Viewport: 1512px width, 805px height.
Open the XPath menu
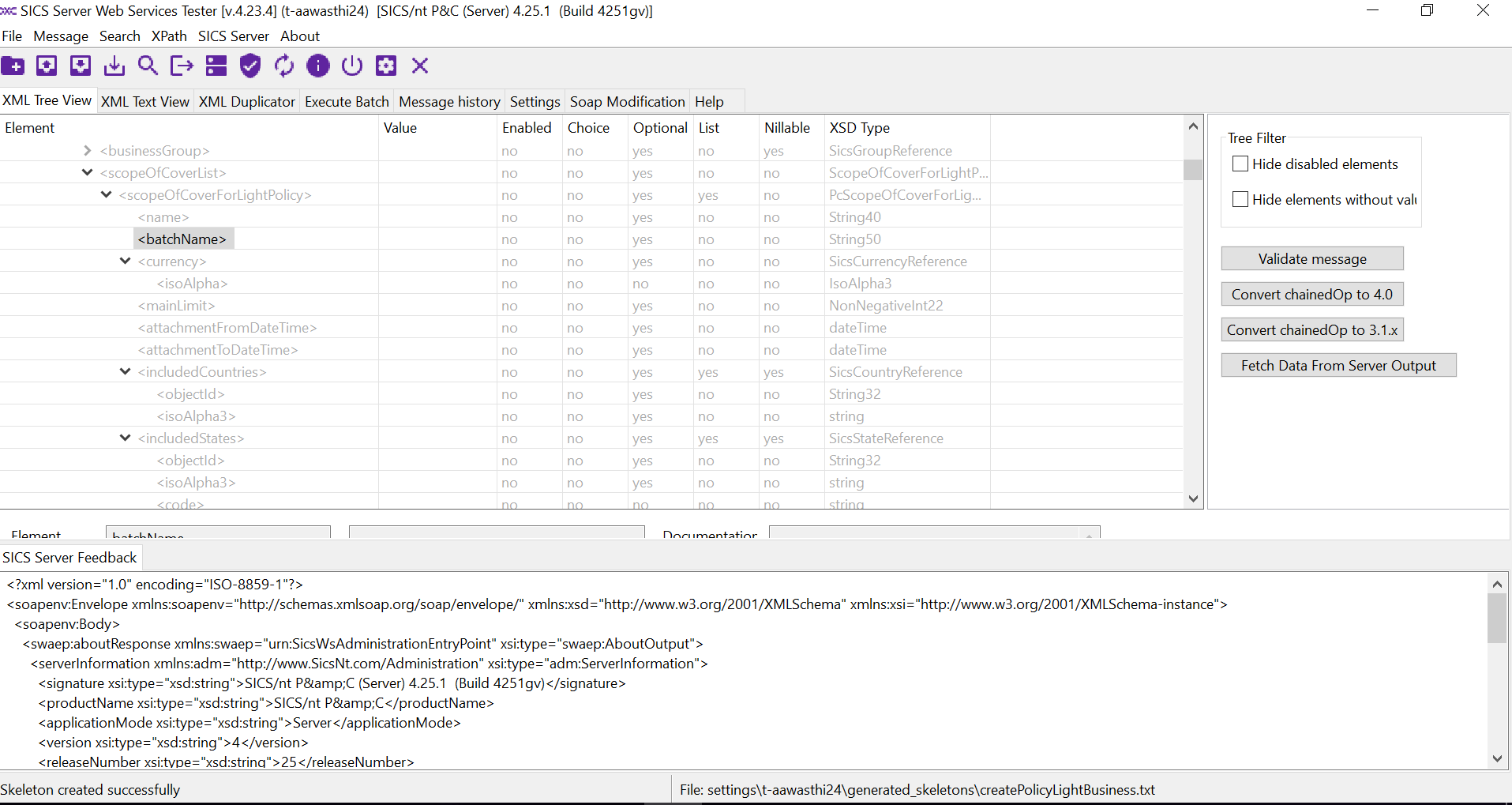[x=169, y=36]
